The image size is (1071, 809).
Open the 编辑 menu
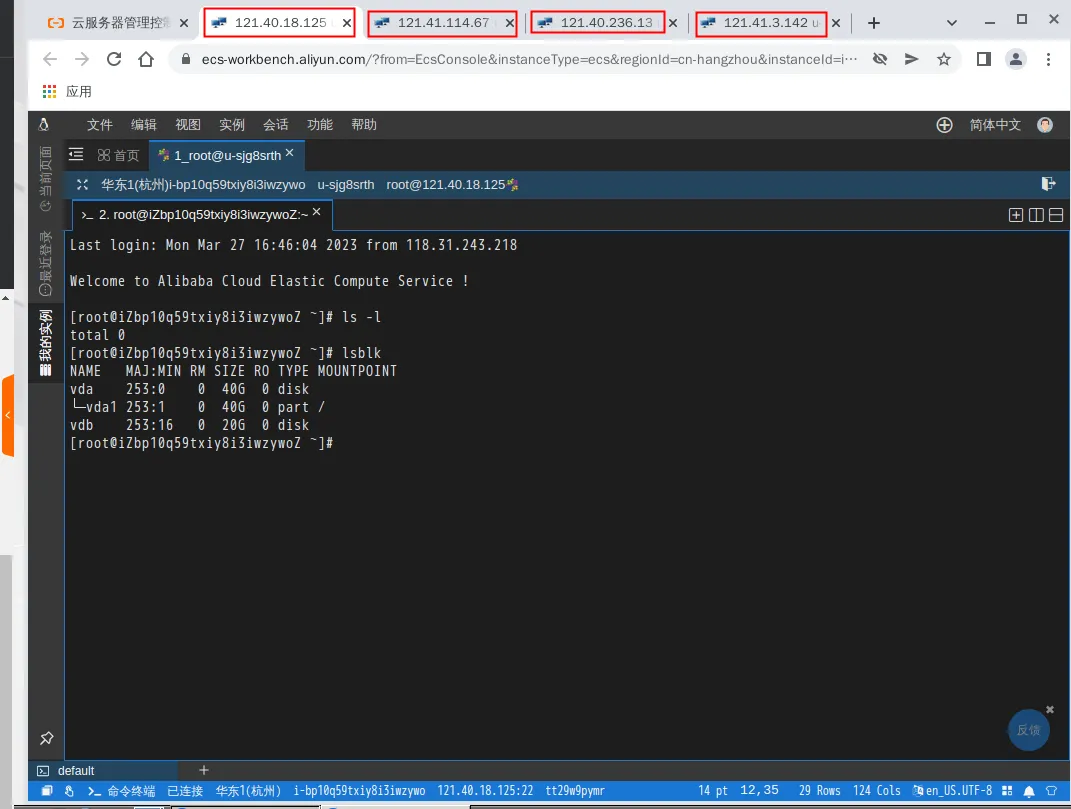point(143,124)
